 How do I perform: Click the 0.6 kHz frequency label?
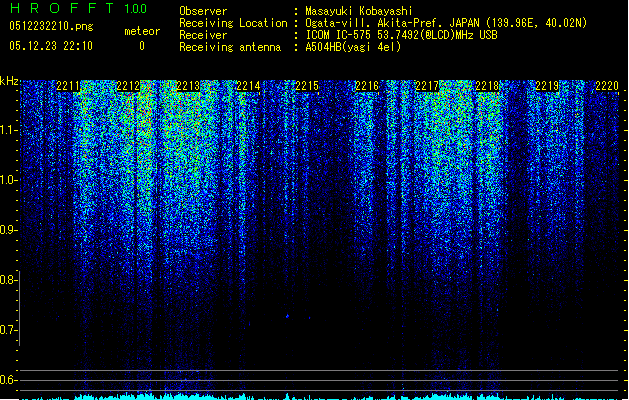click(x=8, y=380)
